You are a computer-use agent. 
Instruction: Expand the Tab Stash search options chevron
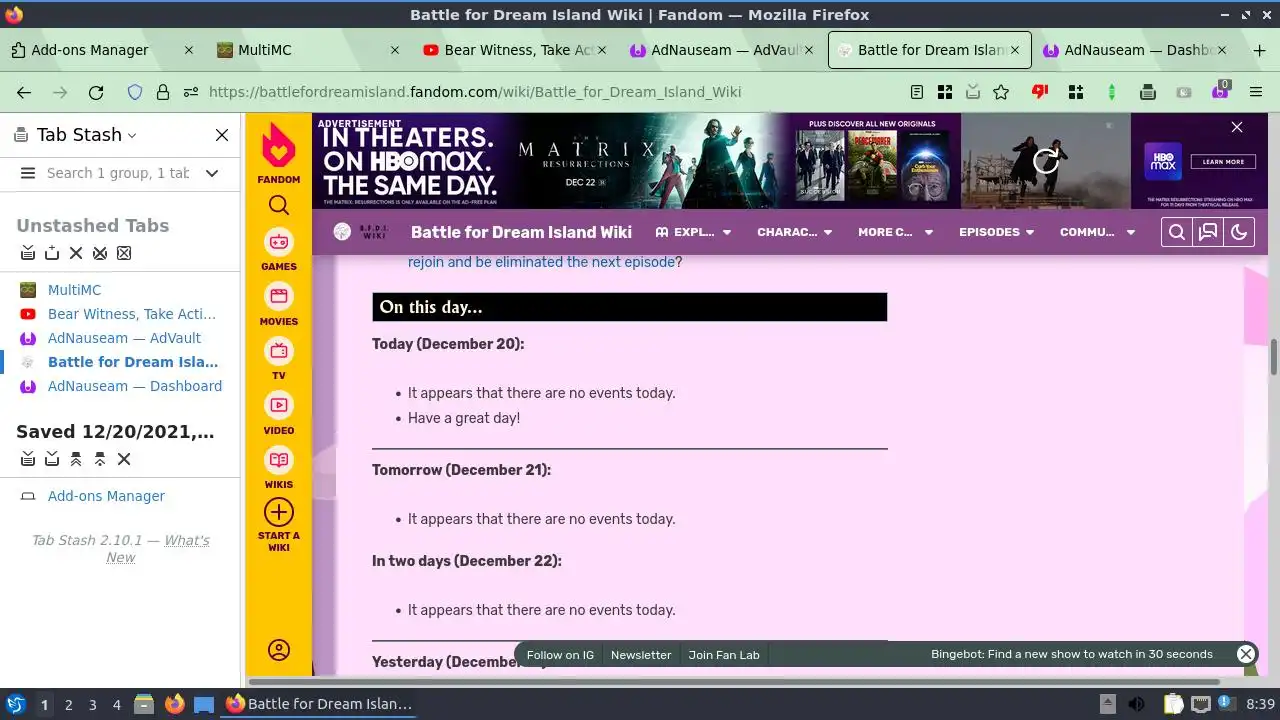[212, 173]
